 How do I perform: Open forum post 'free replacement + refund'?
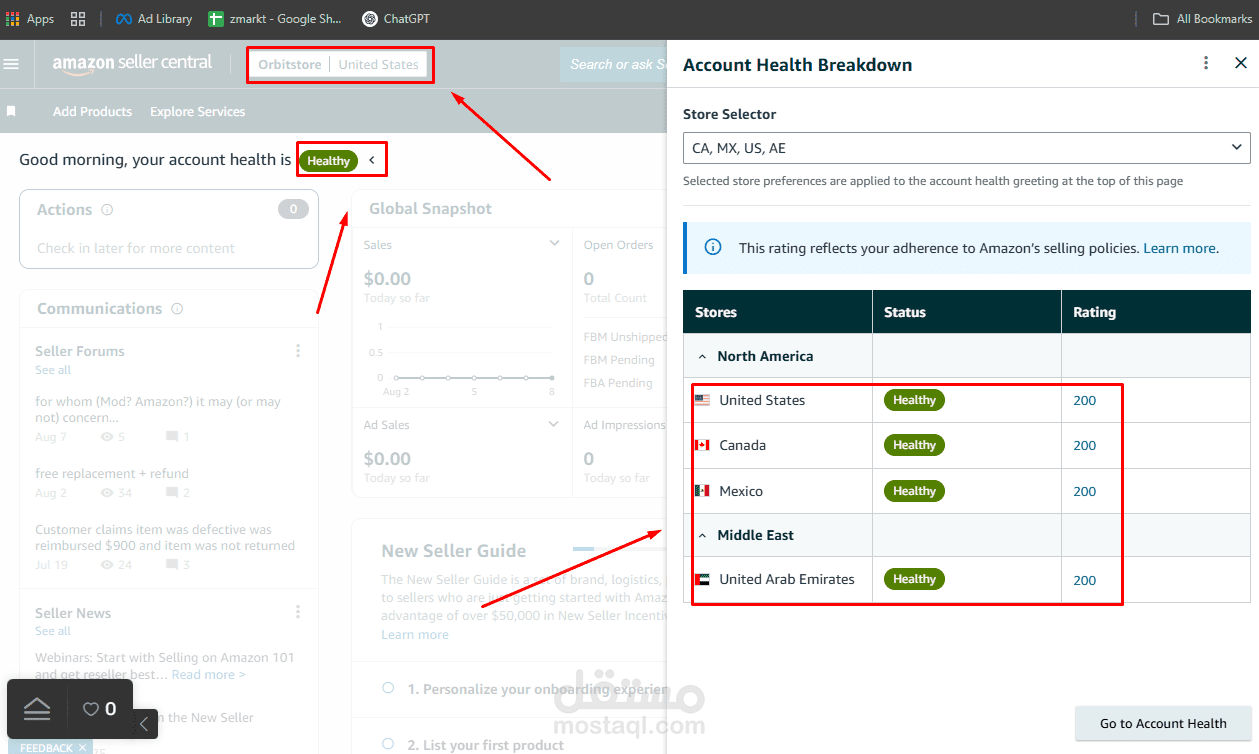click(112, 473)
